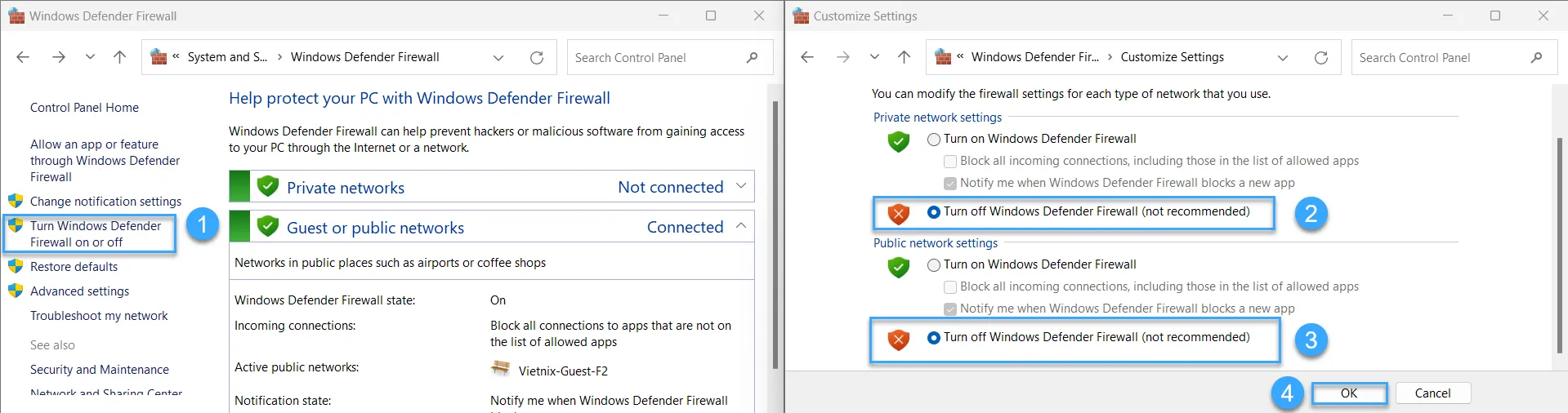1568x413 pixels.
Task: Focus Search Control Panel box in Windows Defender Firewall window
Action: (670, 57)
